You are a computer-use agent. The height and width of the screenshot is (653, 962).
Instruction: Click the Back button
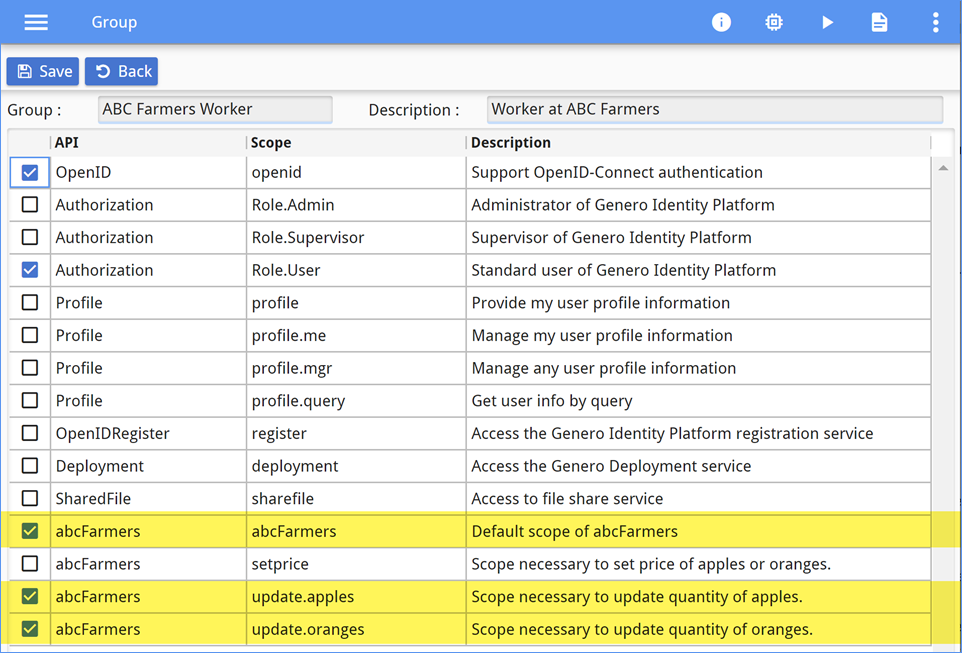click(121, 71)
